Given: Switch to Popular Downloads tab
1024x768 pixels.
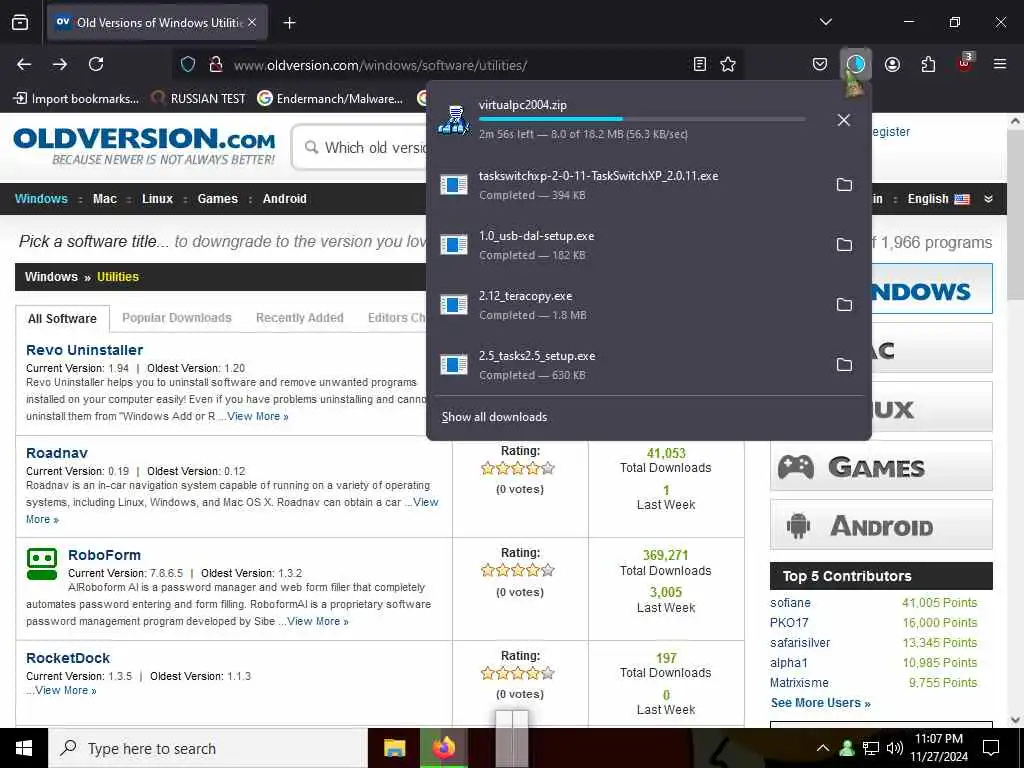Looking at the screenshot, I should (x=177, y=318).
